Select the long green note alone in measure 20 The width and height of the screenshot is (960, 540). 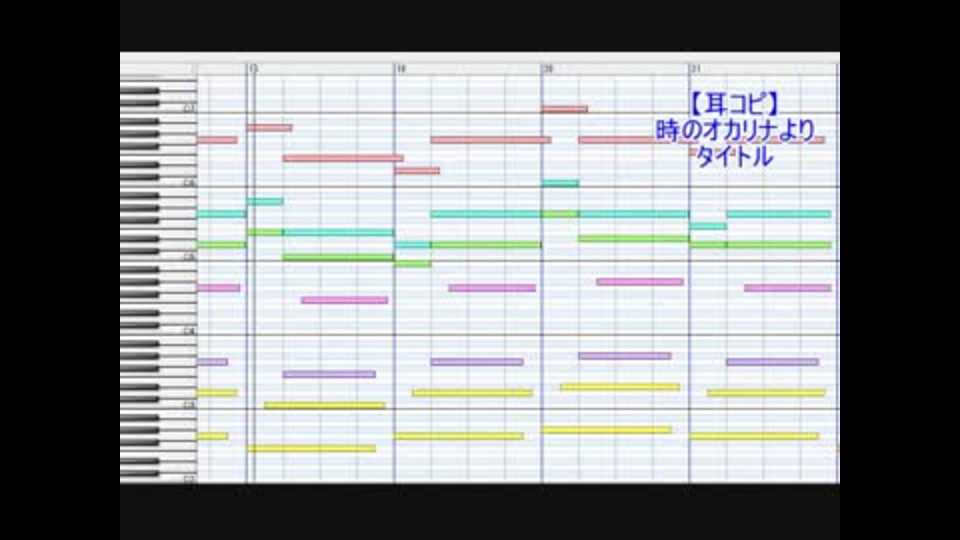pos(634,239)
